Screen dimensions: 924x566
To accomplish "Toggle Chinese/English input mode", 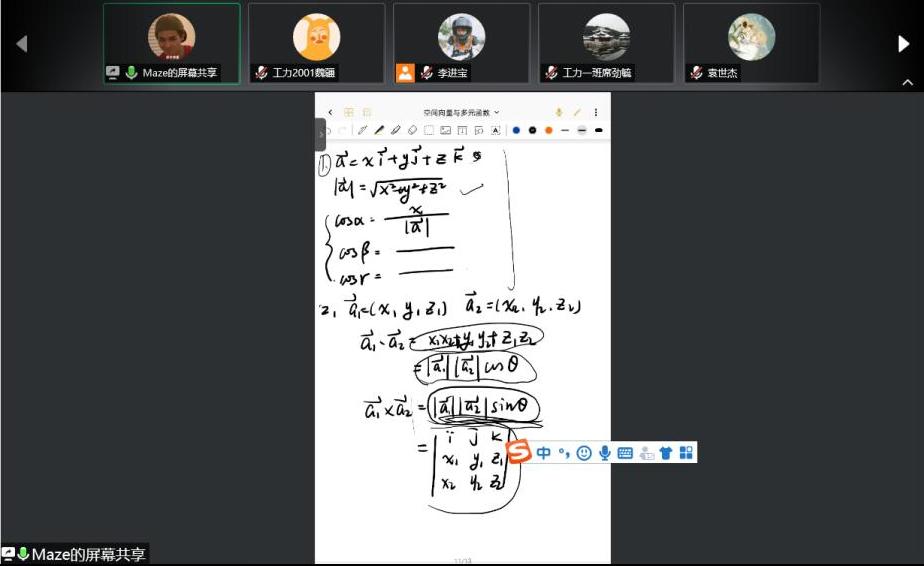I will coord(543,453).
